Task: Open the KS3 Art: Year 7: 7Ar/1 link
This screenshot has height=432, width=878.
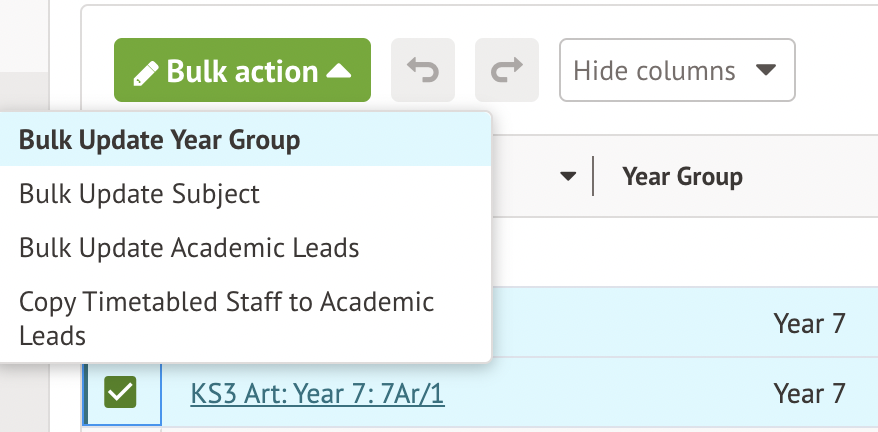Action: coord(317,394)
